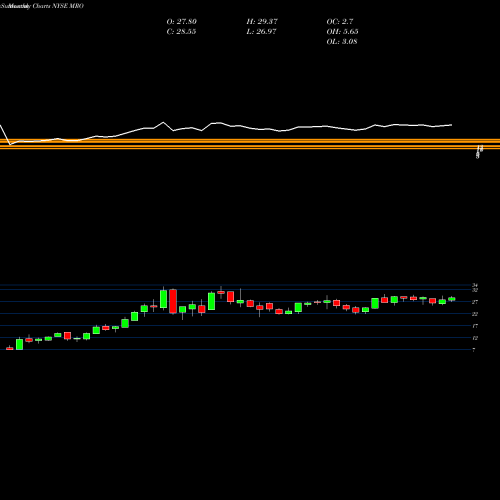Viewport: 500px width, 500px height.
Task: Click the 'OL: 3.08' value
Action: (342, 42)
